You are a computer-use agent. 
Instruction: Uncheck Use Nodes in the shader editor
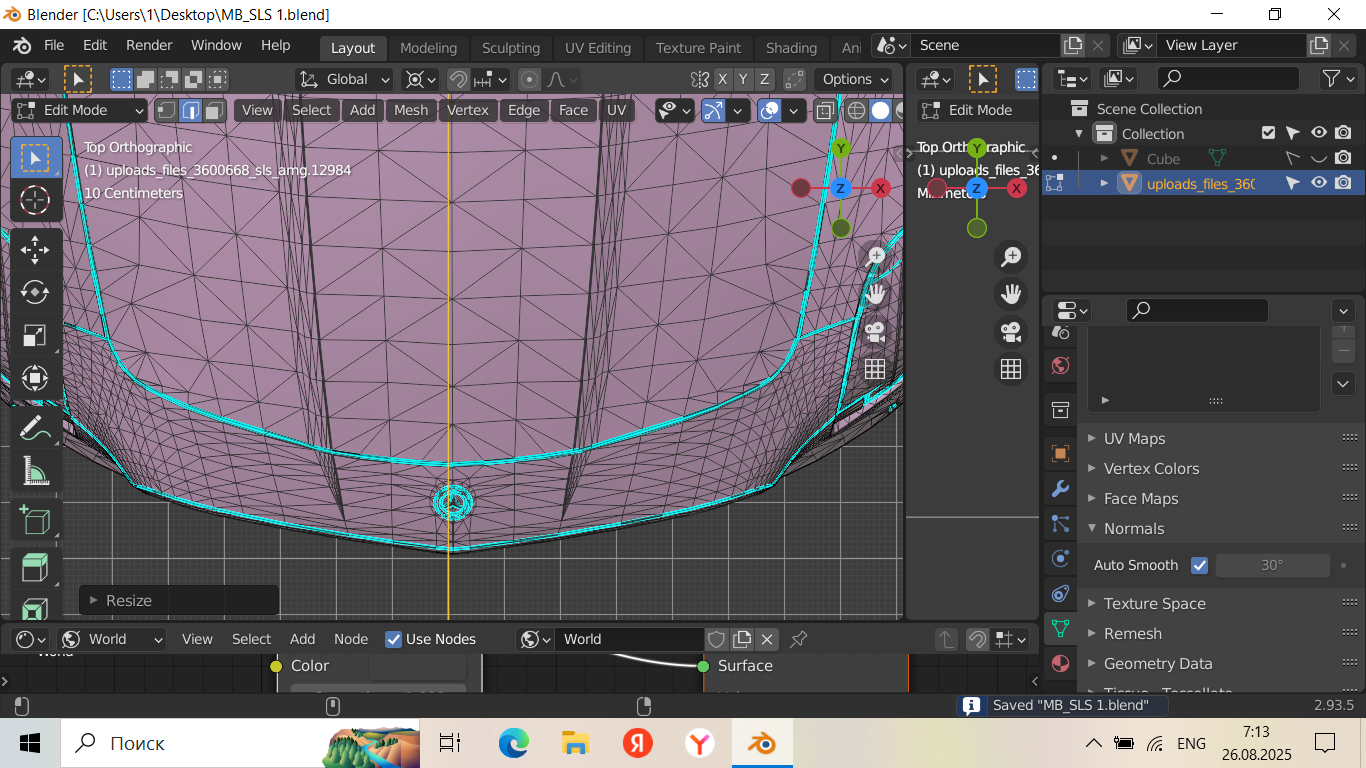394,639
